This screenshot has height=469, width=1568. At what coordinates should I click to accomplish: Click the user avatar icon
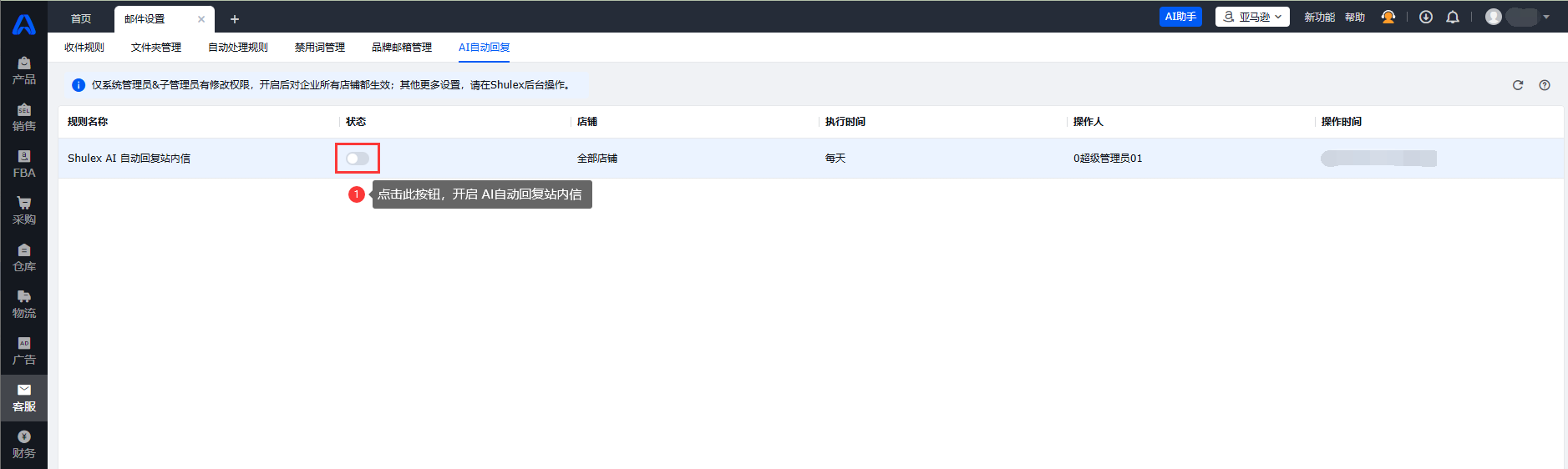(1494, 17)
